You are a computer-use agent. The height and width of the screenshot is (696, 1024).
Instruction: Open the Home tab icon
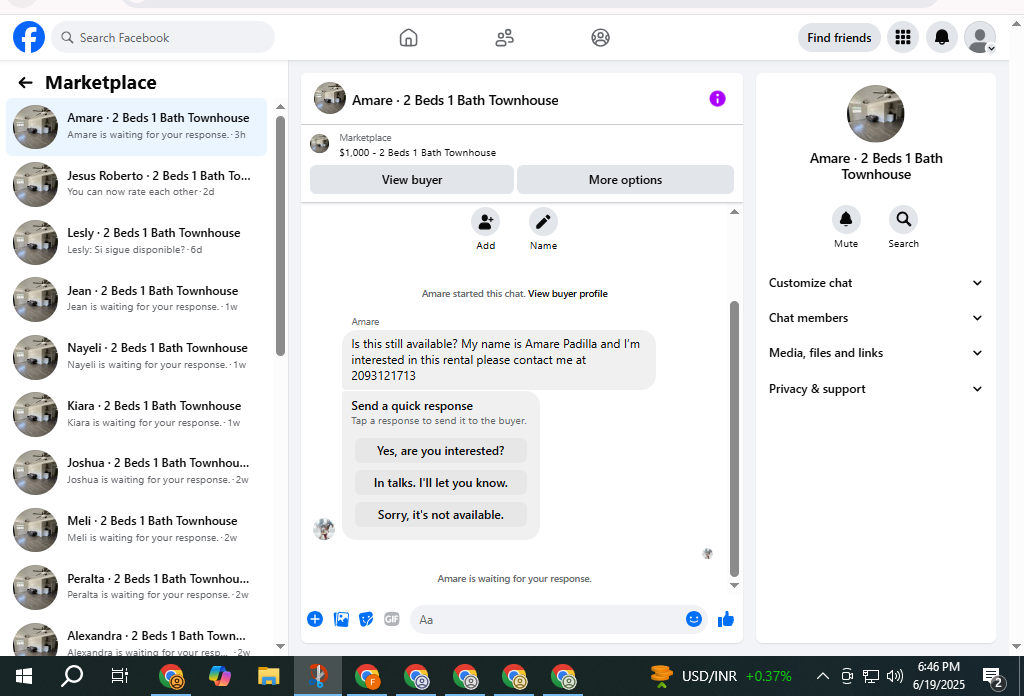point(408,38)
